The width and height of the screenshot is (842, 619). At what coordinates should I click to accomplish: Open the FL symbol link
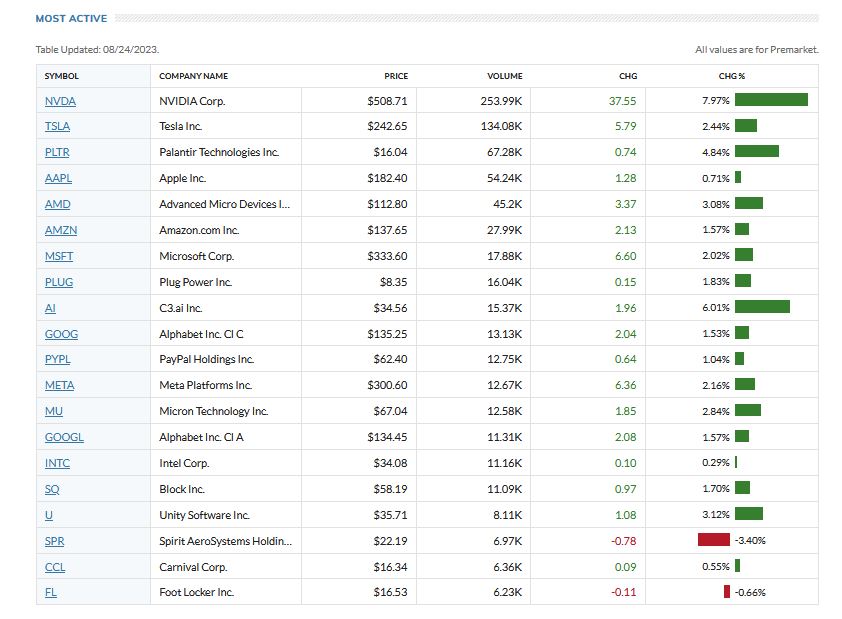51,593
